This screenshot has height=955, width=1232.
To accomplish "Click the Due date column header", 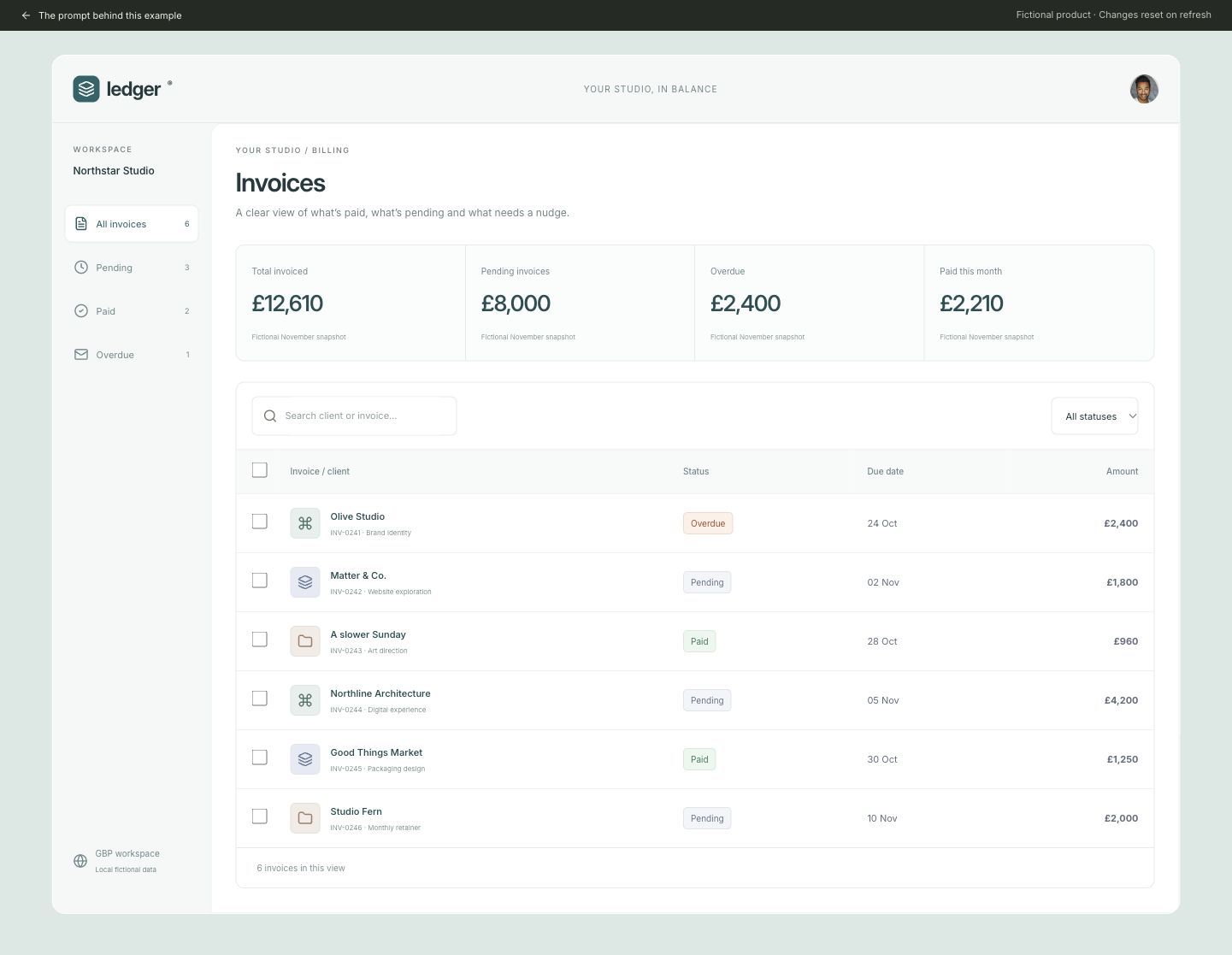I will 885,472.
